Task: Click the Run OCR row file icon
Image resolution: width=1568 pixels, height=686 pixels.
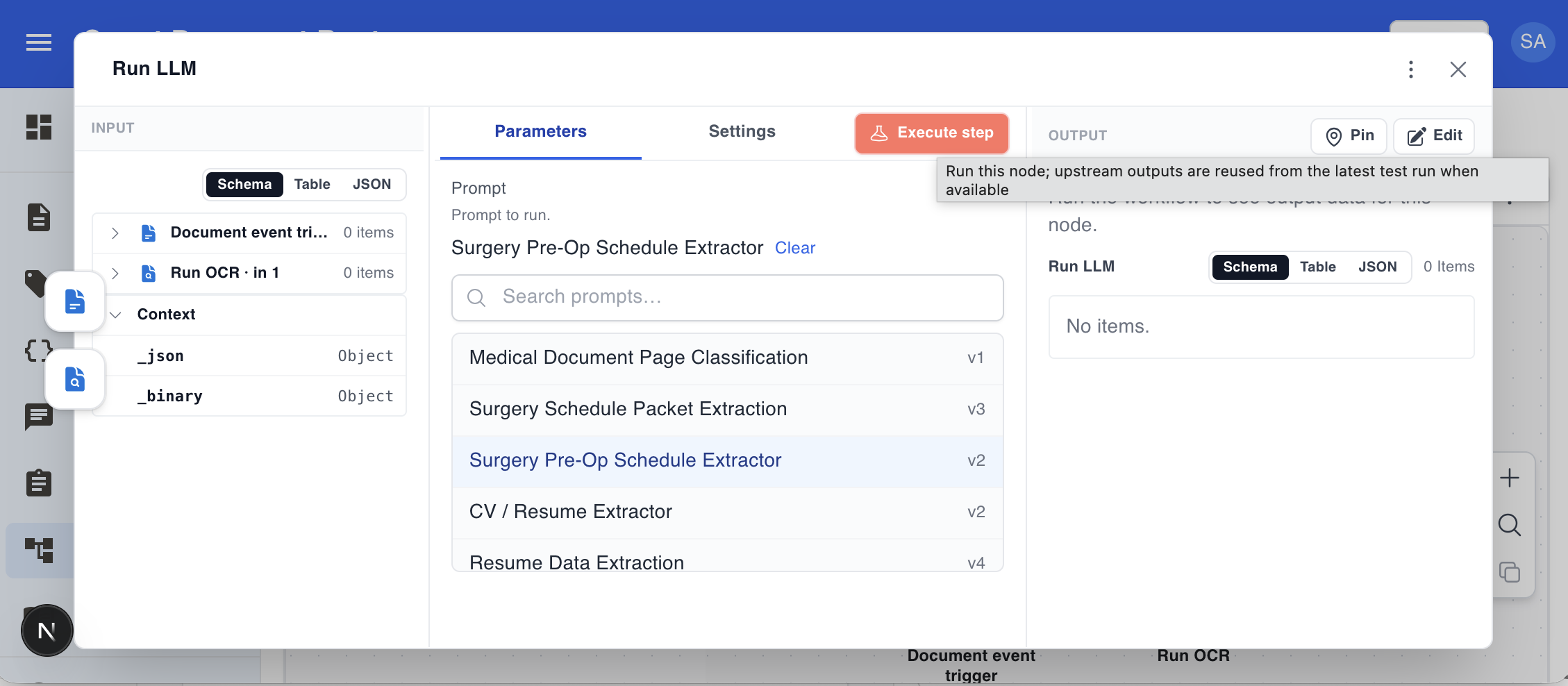Action: click(x=149, y=273)
